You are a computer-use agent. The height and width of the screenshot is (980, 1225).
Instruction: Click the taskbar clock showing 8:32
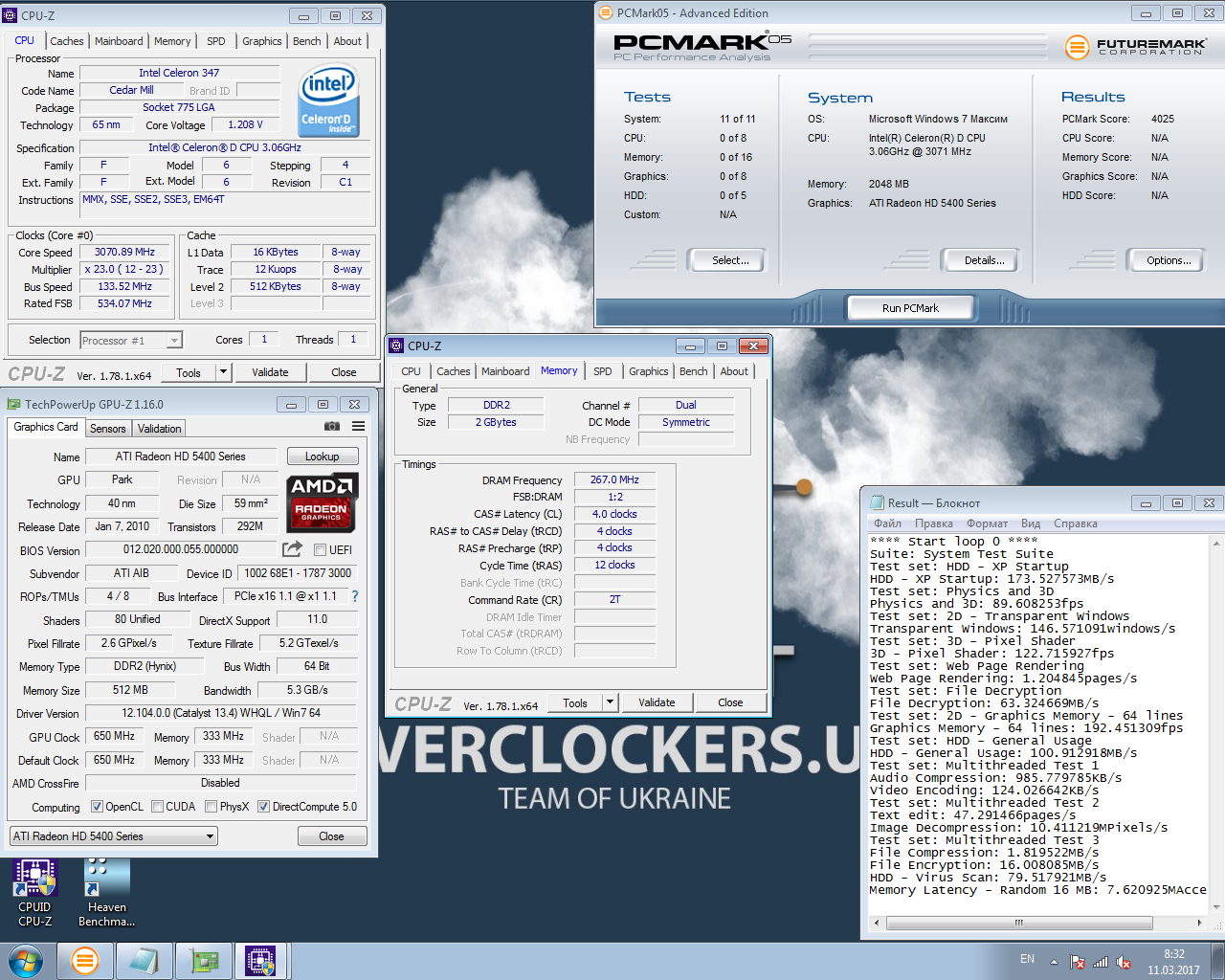(x=1174, y=954)
